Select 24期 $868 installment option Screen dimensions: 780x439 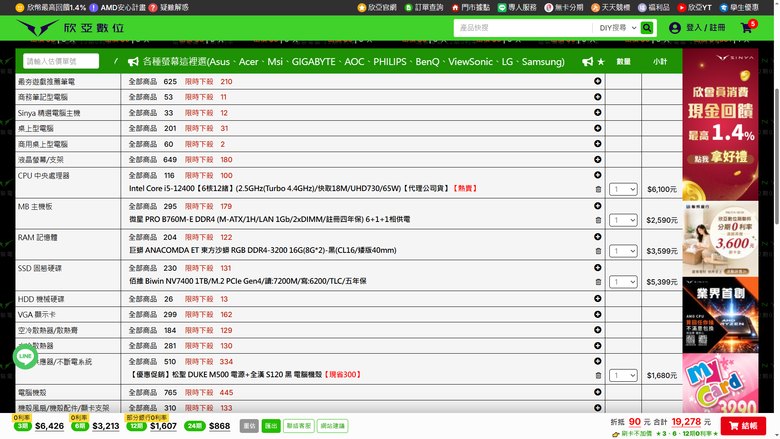point(207,426)
